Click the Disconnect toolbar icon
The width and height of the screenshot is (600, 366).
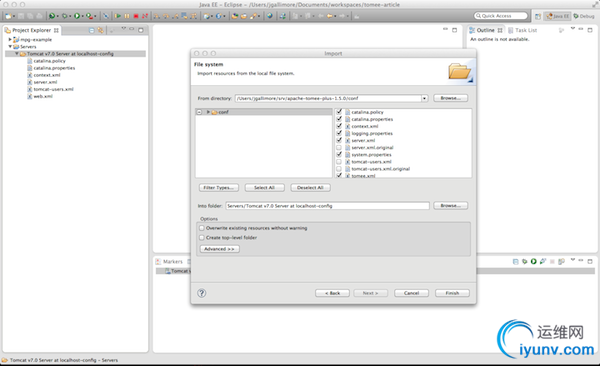145,16
